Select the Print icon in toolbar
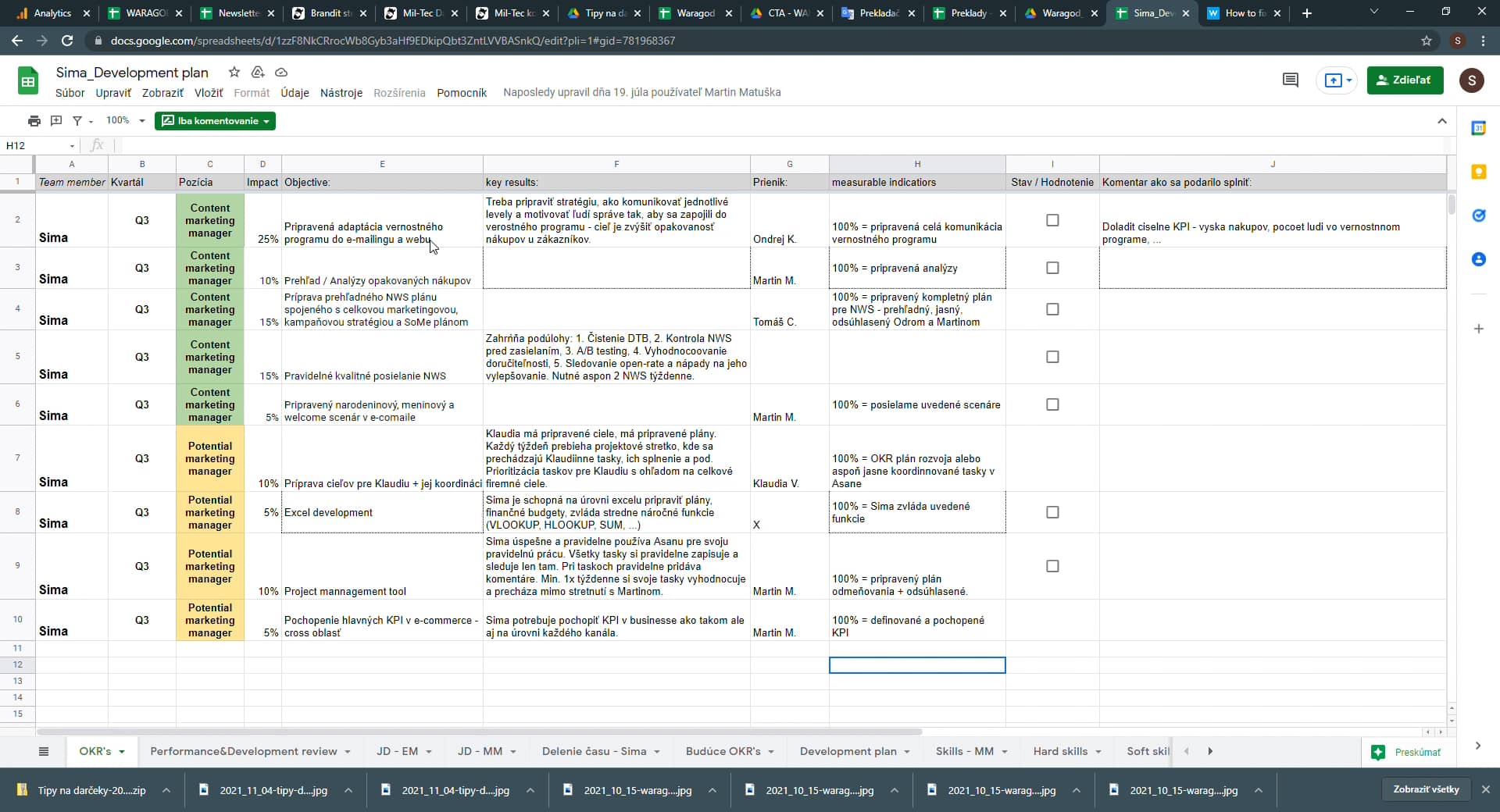The image size is (1500, 812). pos(34,121)
